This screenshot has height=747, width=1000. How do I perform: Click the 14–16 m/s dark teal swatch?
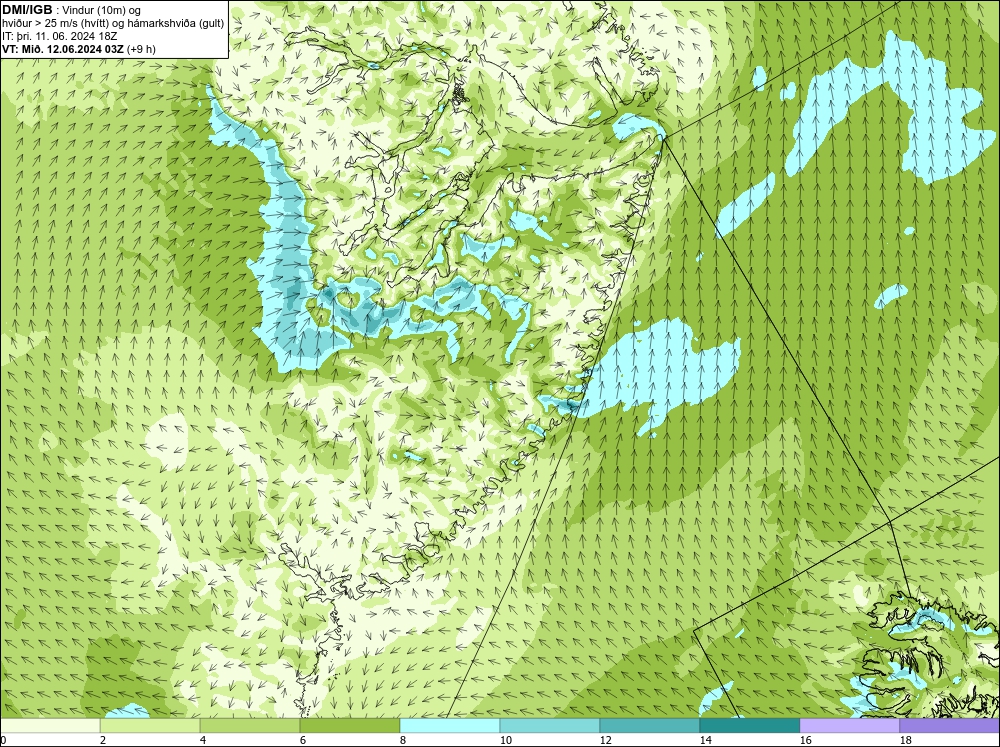pos(749,726)
